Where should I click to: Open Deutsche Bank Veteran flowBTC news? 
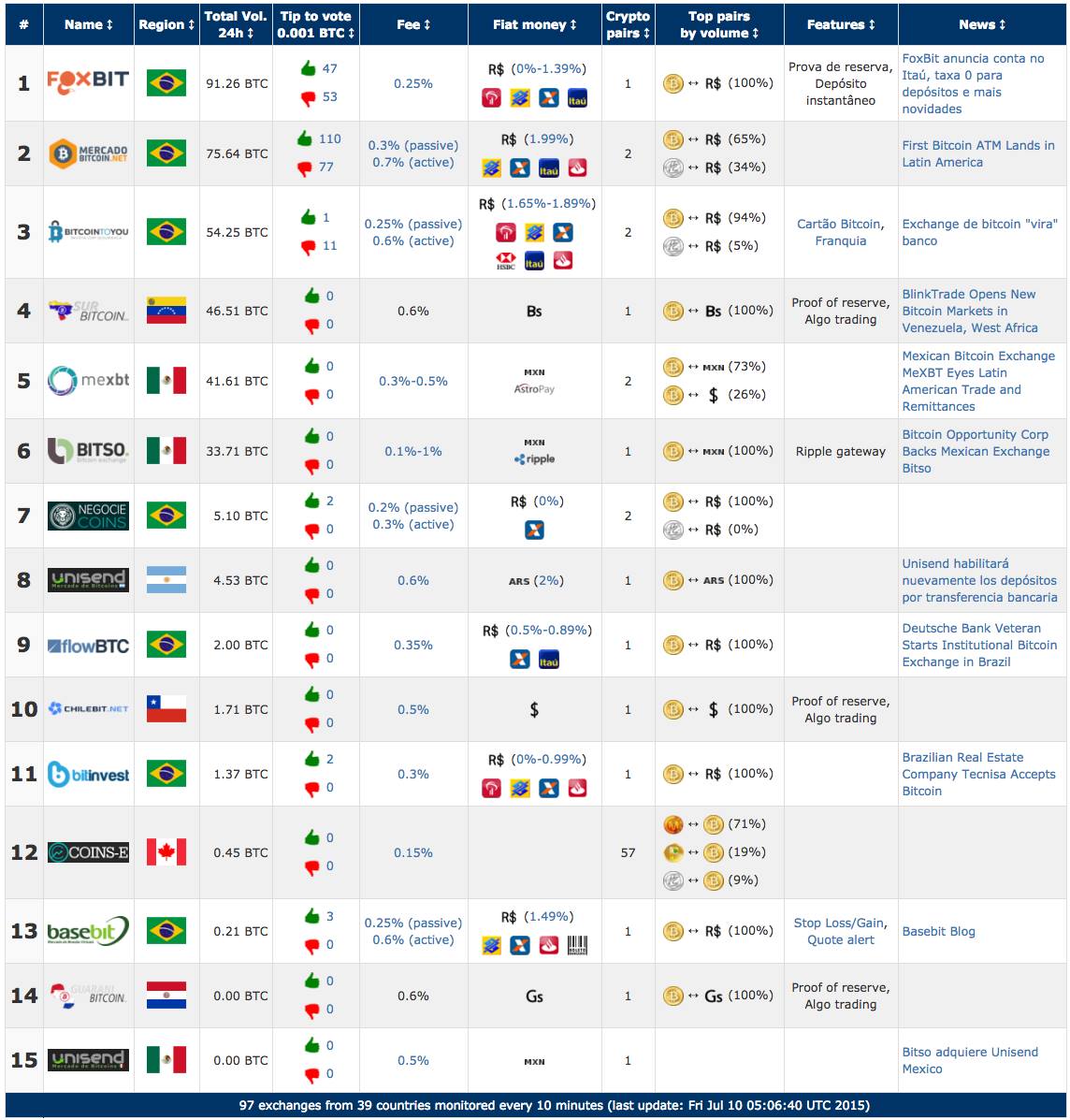point(979,645)
